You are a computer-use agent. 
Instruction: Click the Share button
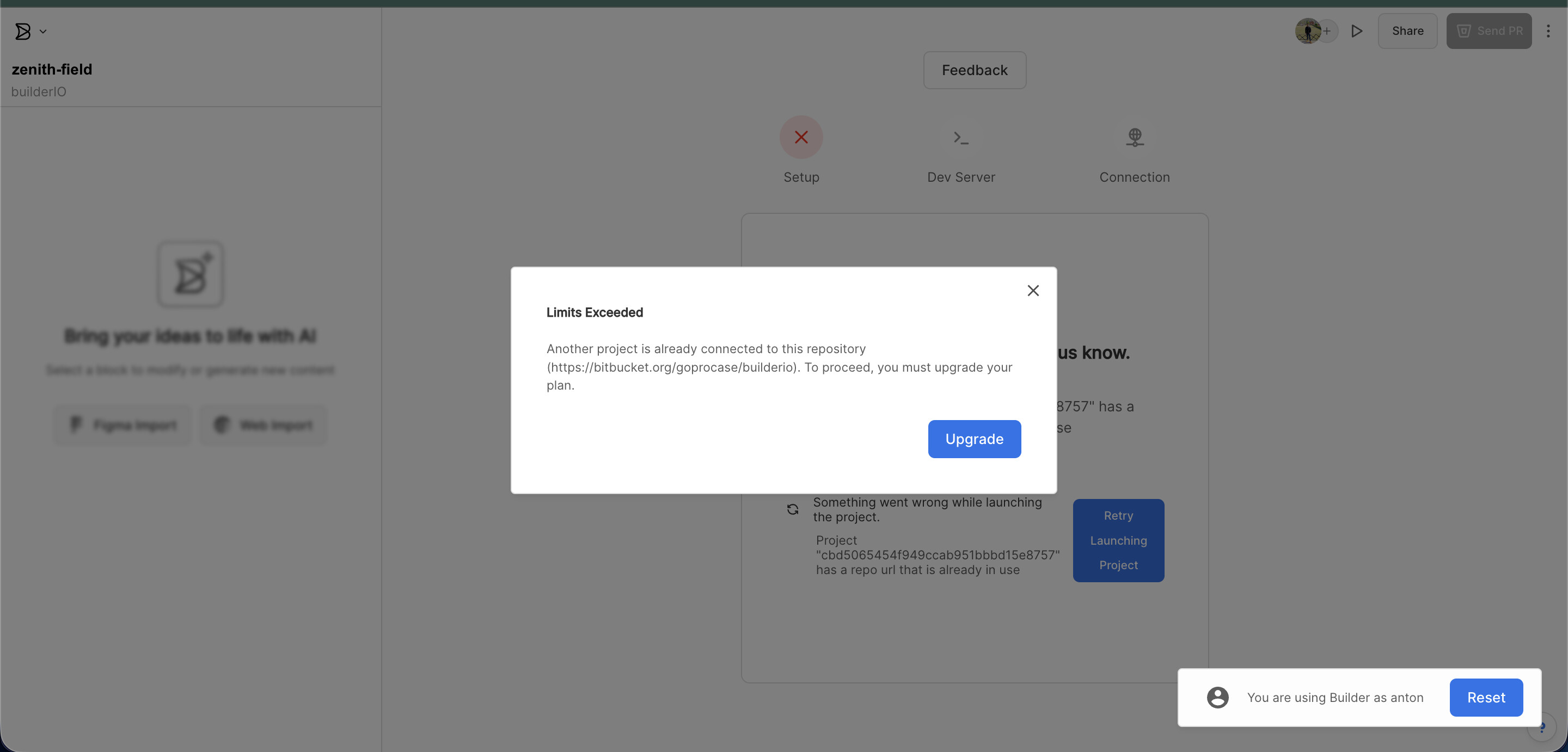pos(1407,31)
